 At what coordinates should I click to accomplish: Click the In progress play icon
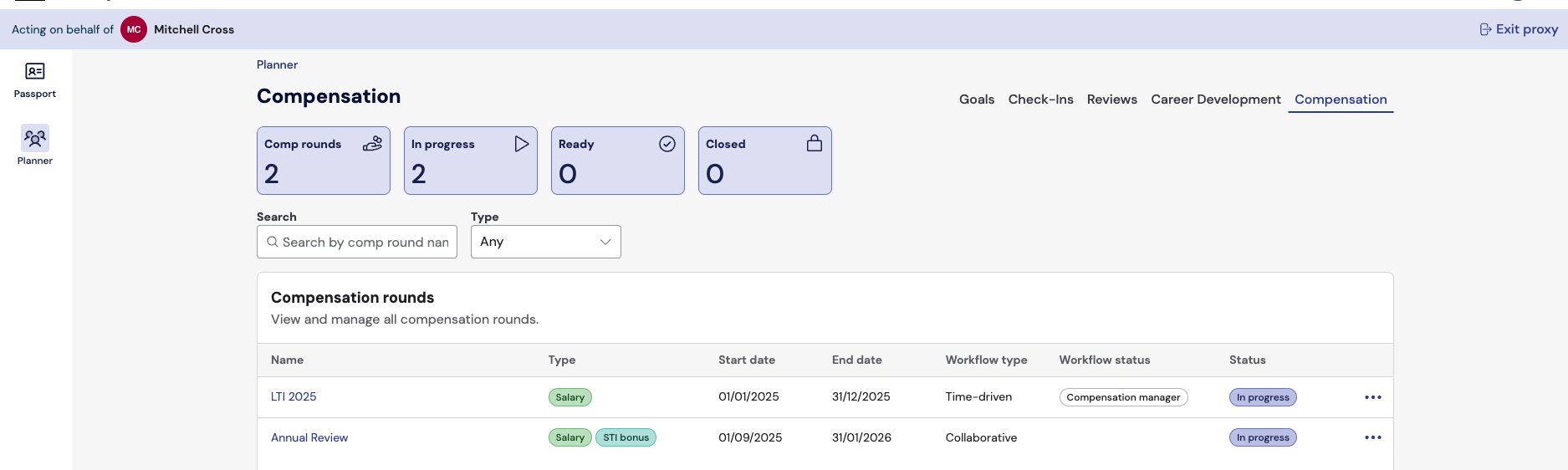pos(521,144)
